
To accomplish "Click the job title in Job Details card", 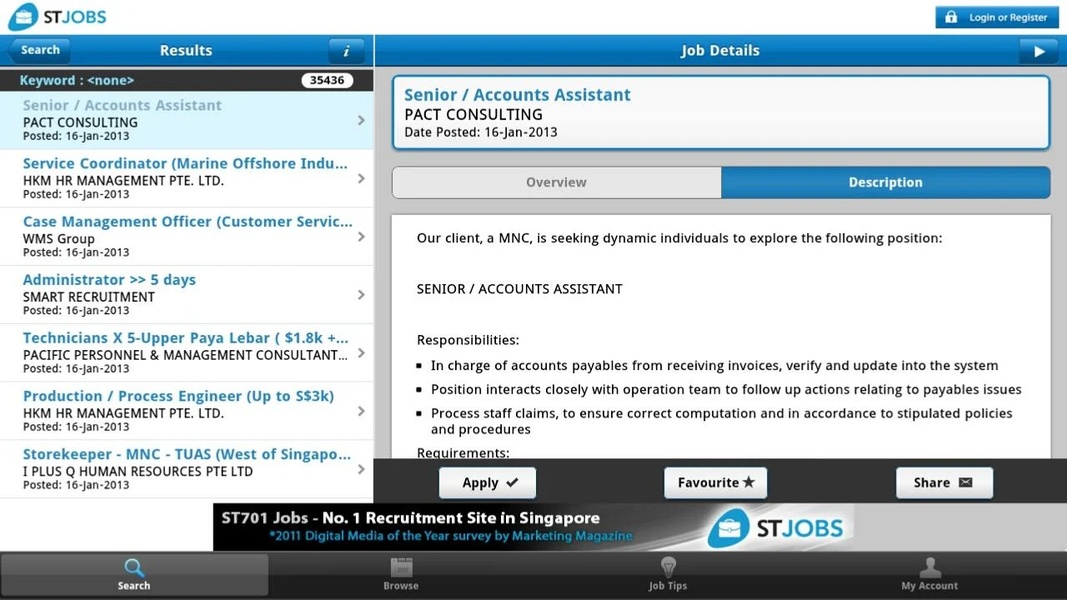I will (517, 95).
